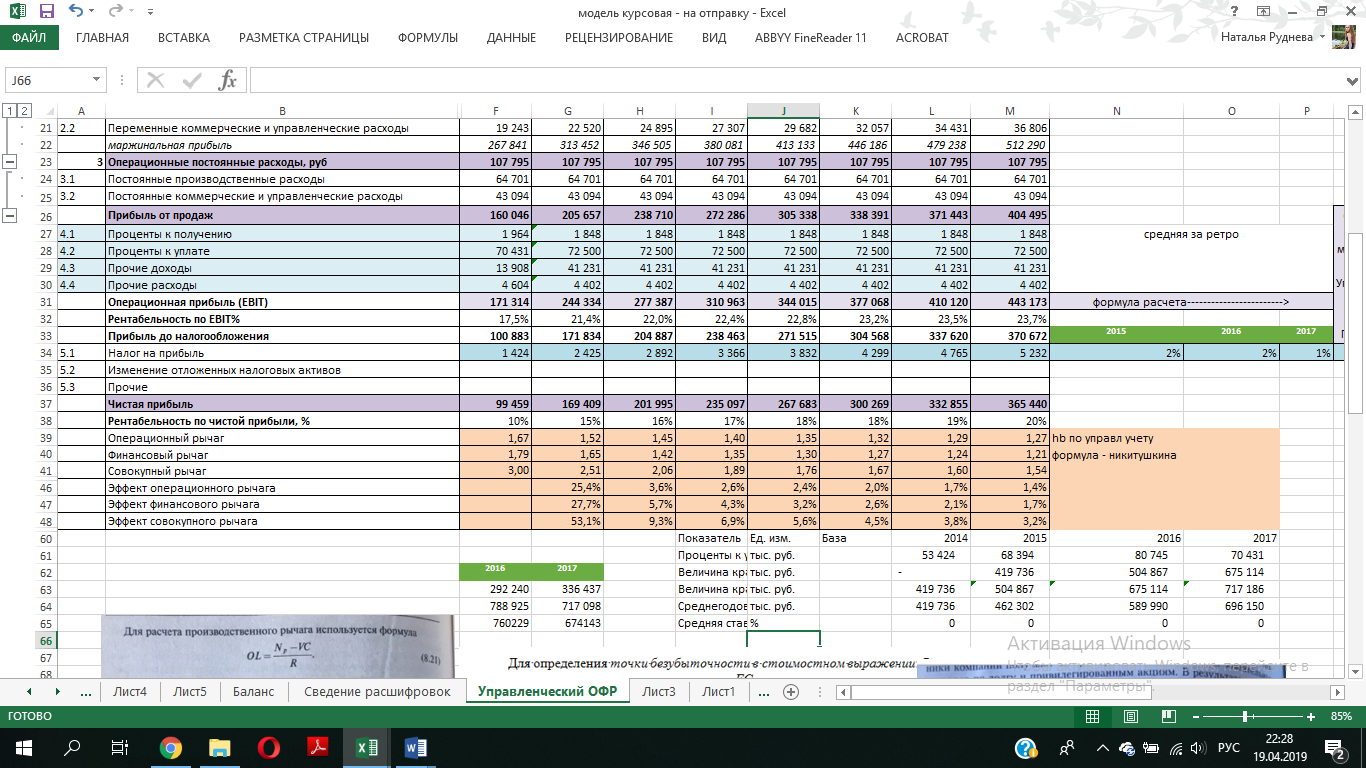Screen dimensions: 1366x768
Task: Collapse the outline group at row 26
Action: pos(11,215)
